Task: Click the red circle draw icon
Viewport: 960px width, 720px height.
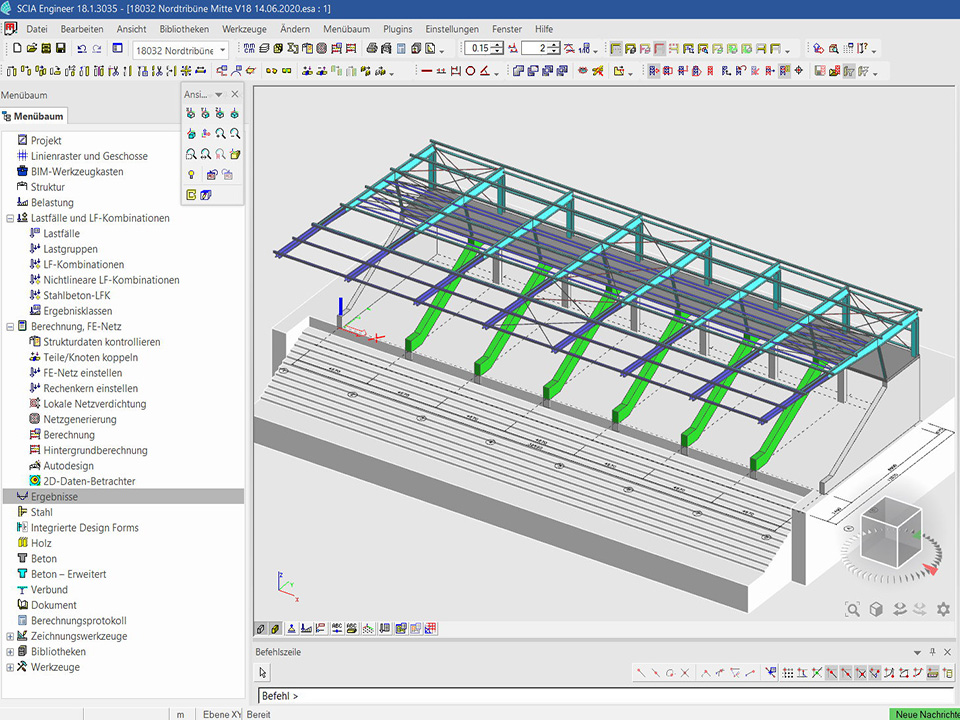Action: (x=470, y=71)
